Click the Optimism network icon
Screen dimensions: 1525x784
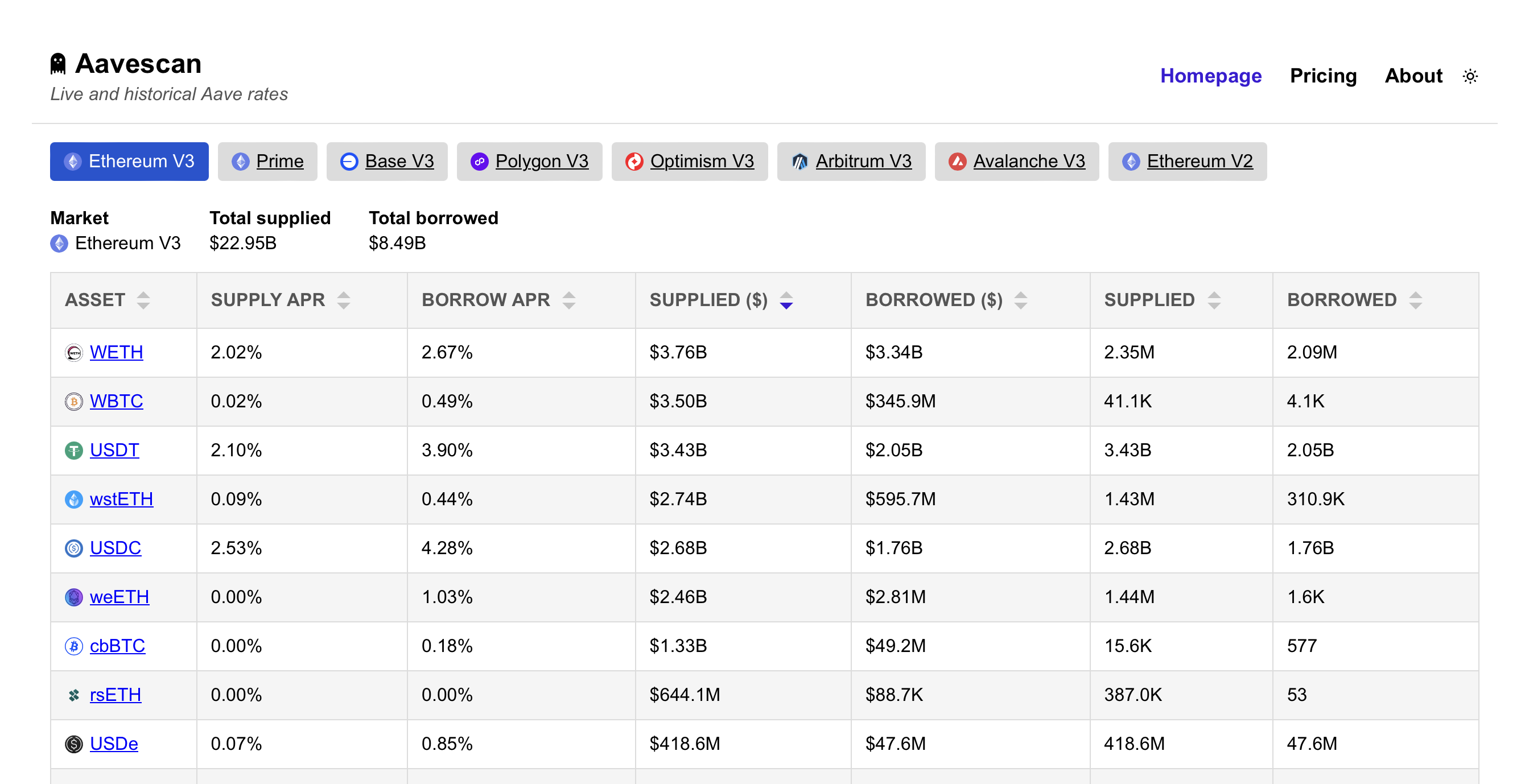tap(633, 161)
